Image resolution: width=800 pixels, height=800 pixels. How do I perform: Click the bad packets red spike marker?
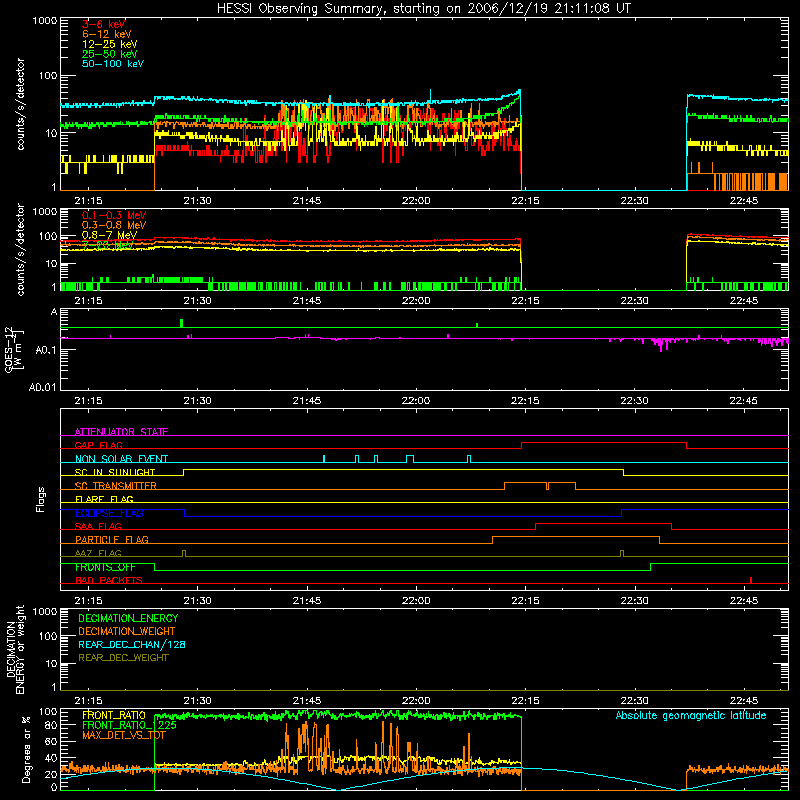[751, 580]
